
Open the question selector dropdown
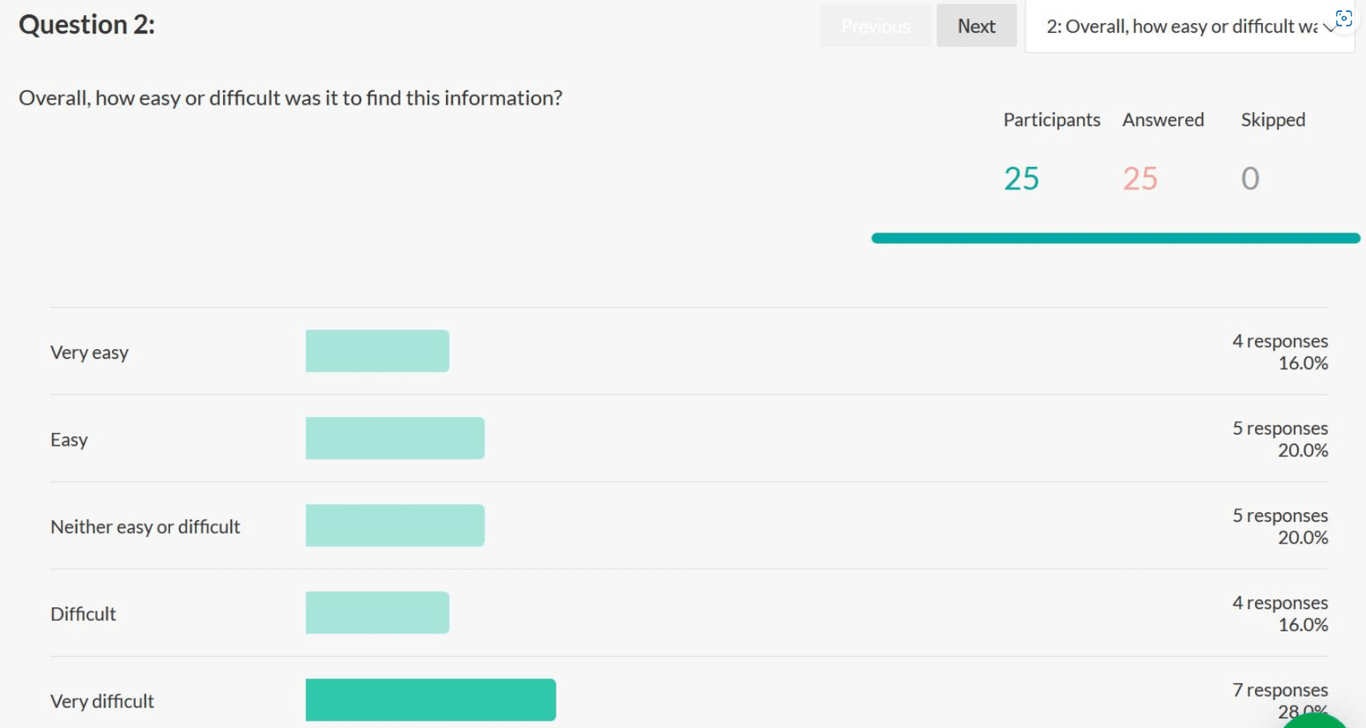point(1188,27)
